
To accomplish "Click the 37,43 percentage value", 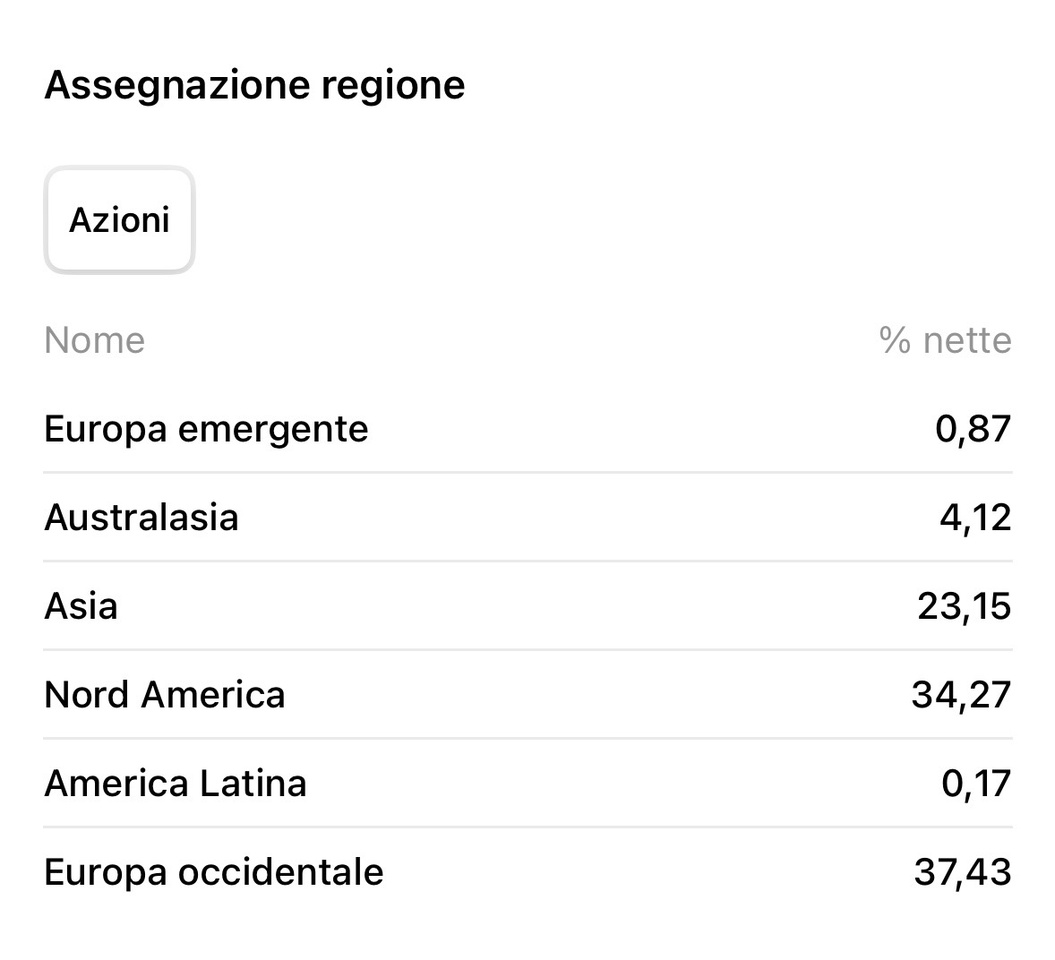I will [x=962, y=872].
